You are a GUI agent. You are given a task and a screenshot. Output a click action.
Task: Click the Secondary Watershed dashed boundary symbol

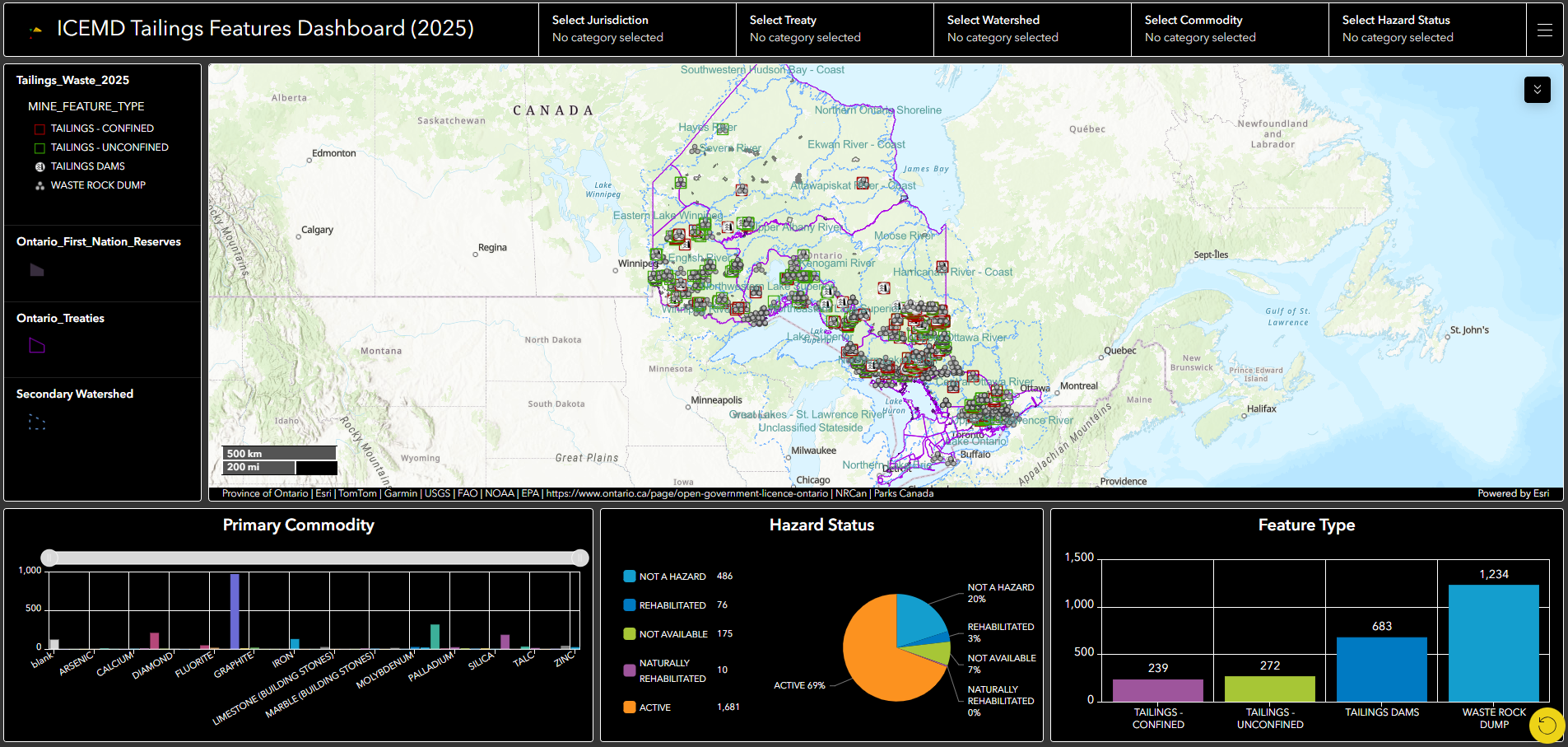coord(36,422)
